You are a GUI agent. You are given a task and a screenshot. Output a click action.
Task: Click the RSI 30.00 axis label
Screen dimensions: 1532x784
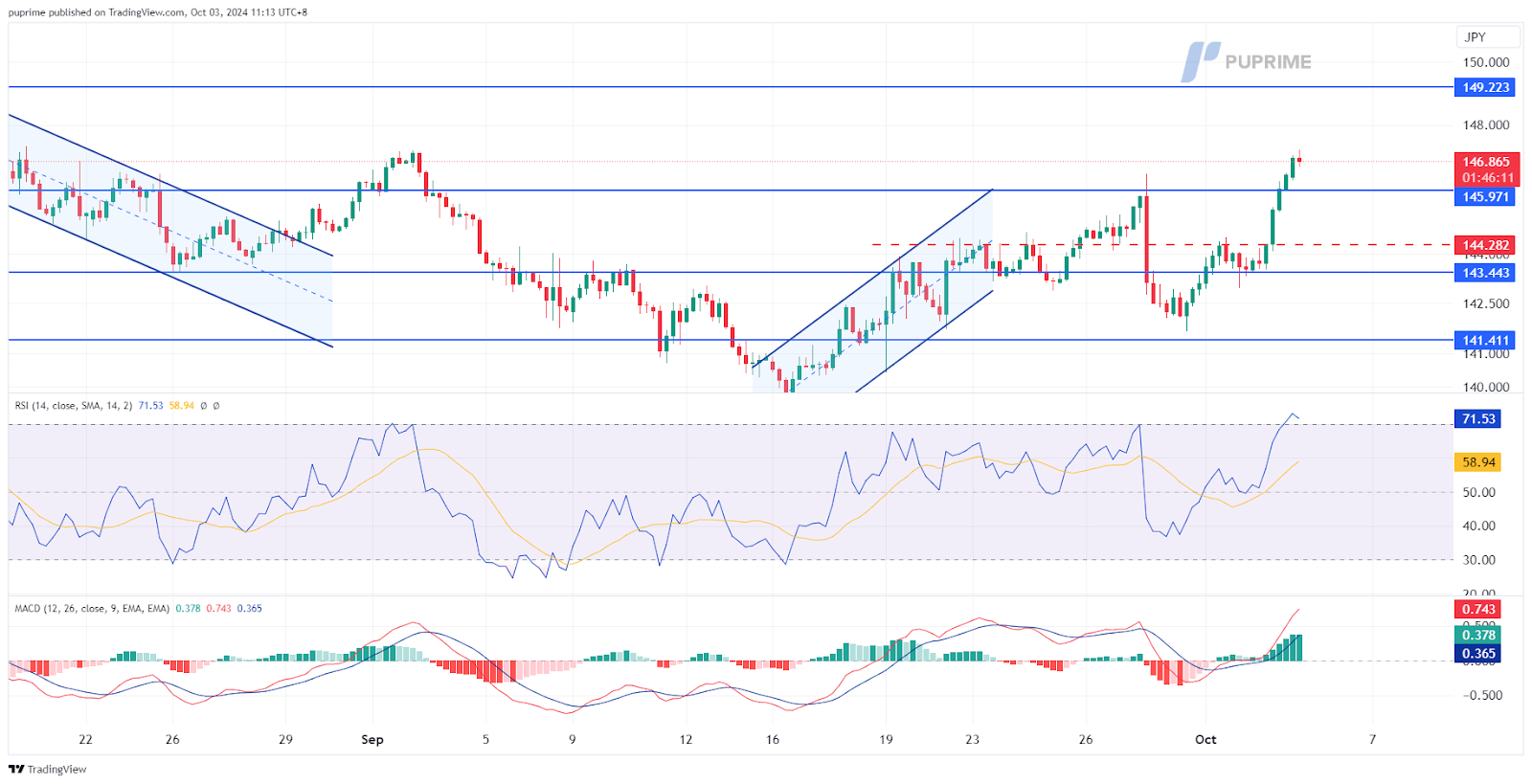tap(1478, 559)
